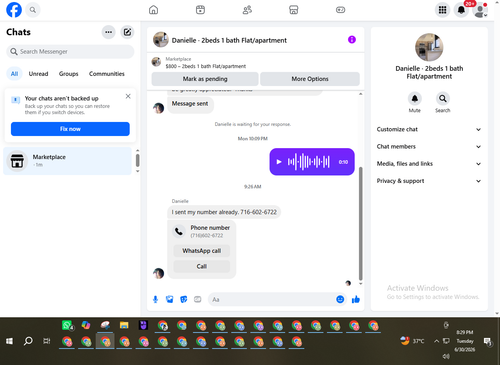The image size is (500, 365).
Task: Show hidden system tray icons
Action: [x=436, y=341]
